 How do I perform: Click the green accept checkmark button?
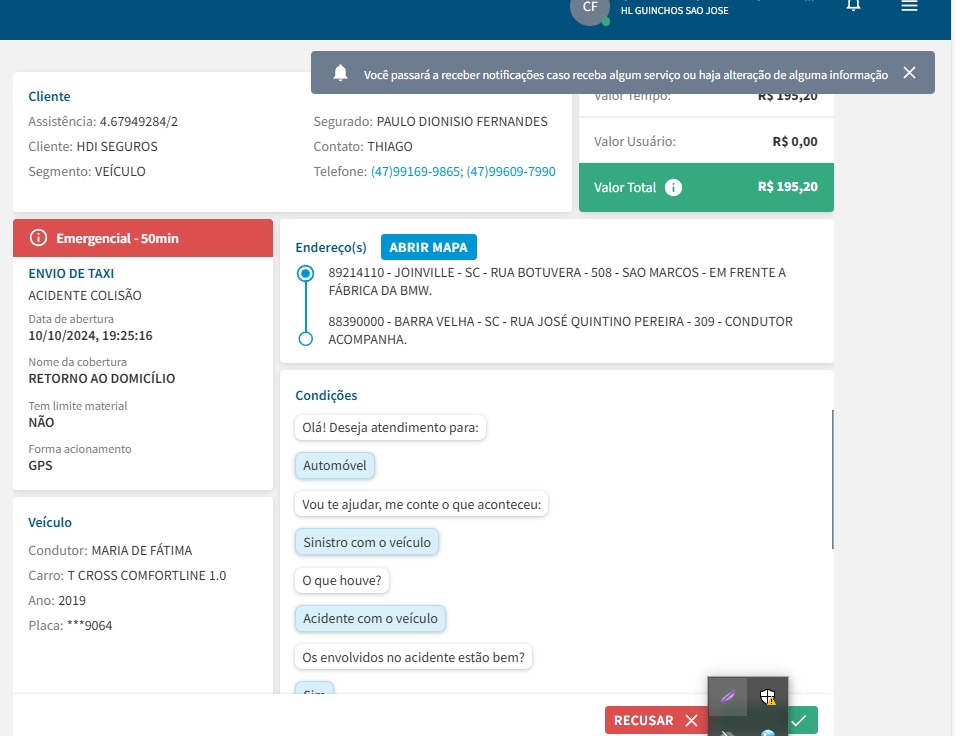801,720
